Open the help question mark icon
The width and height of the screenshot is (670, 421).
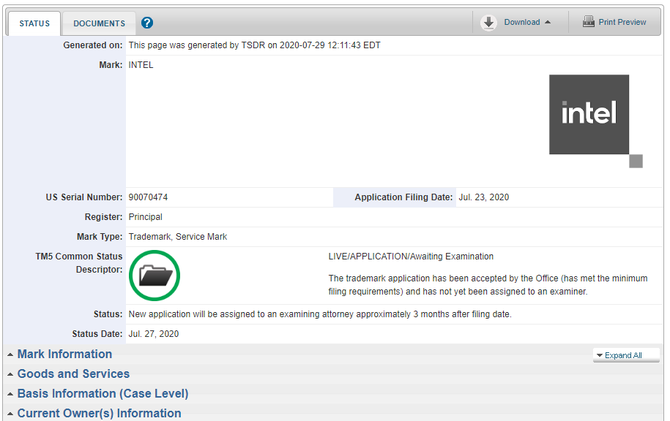147,23
